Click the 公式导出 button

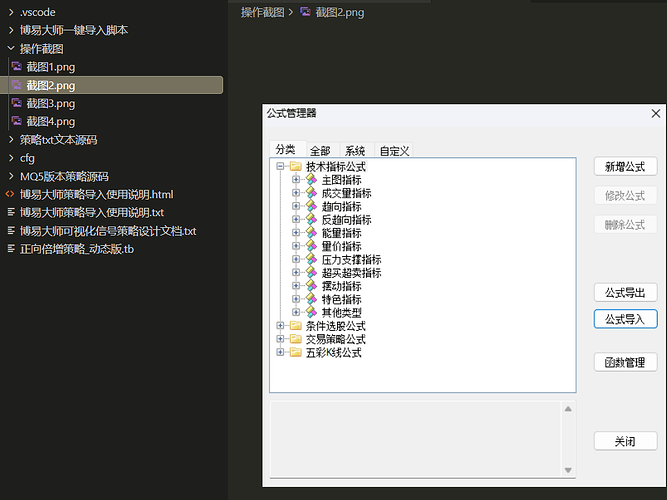click(x=625, y=293)
